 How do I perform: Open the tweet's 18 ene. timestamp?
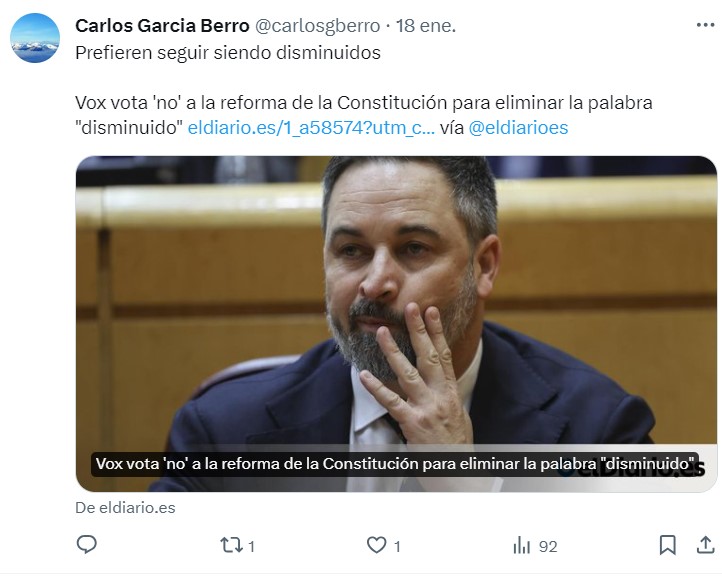pos(426,26)
